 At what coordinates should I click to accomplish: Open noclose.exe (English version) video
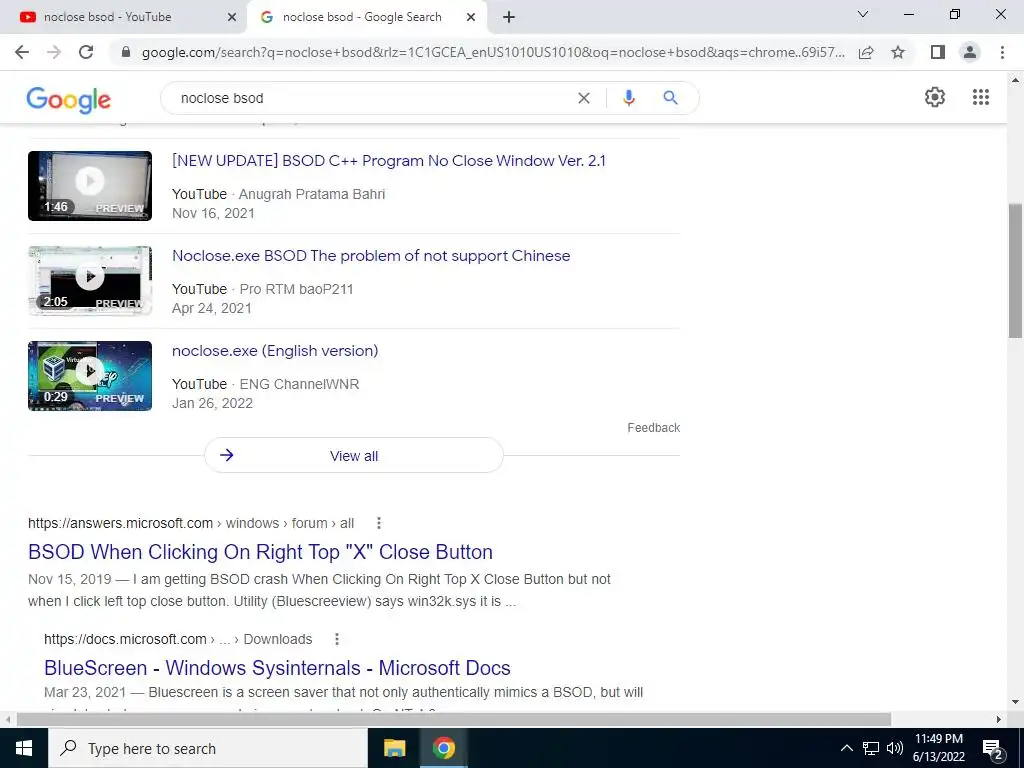point(275,351)
